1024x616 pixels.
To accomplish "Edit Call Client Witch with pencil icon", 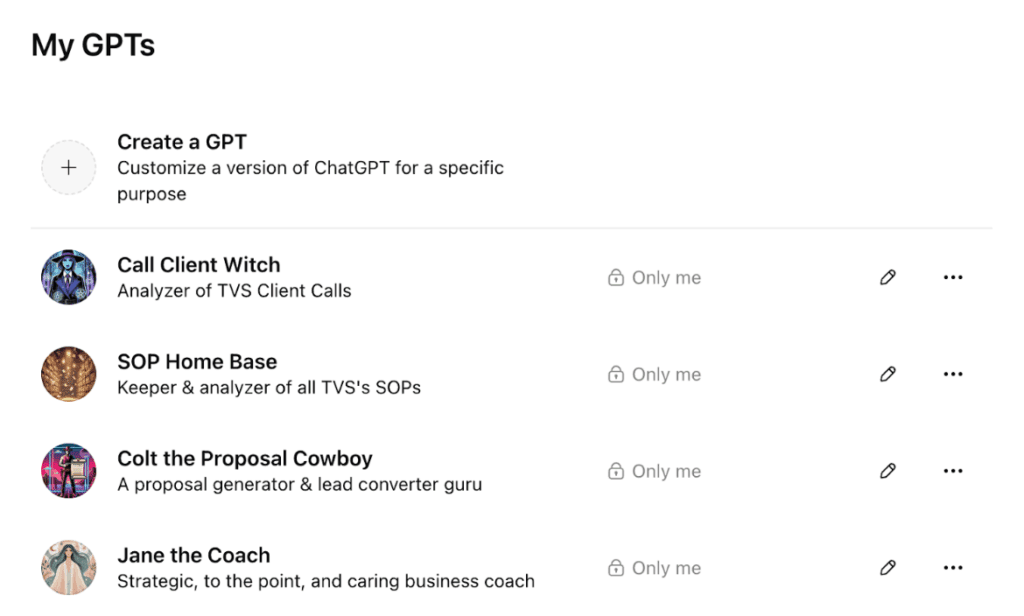I will (887, 277).
